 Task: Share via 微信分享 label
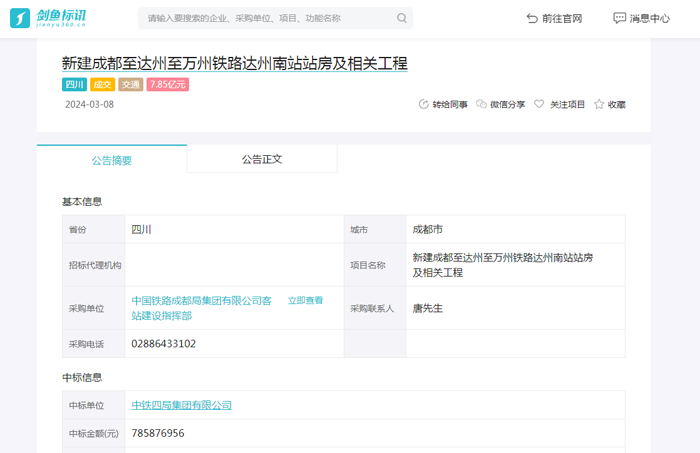point(508,104)
